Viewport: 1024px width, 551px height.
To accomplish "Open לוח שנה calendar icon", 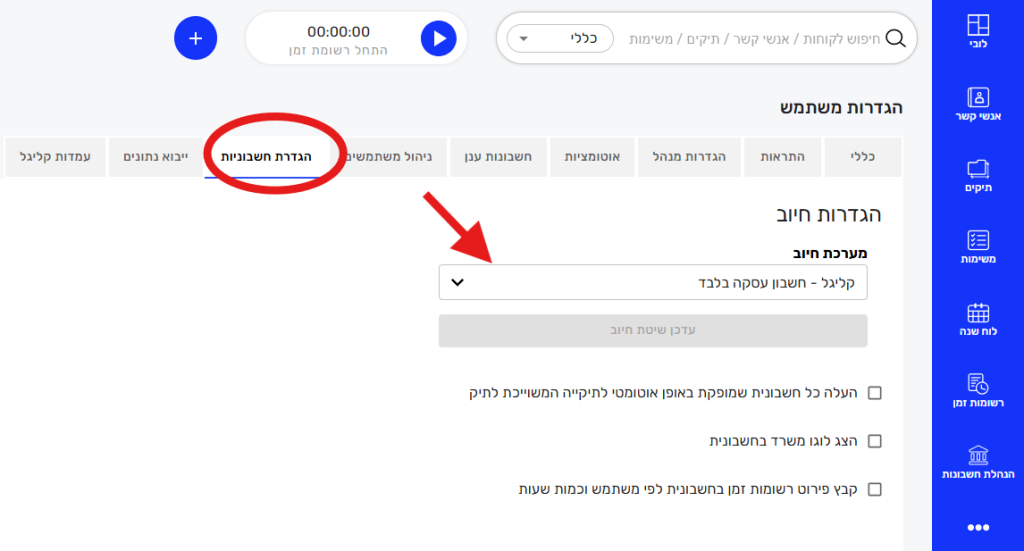I will pos(978,313).
